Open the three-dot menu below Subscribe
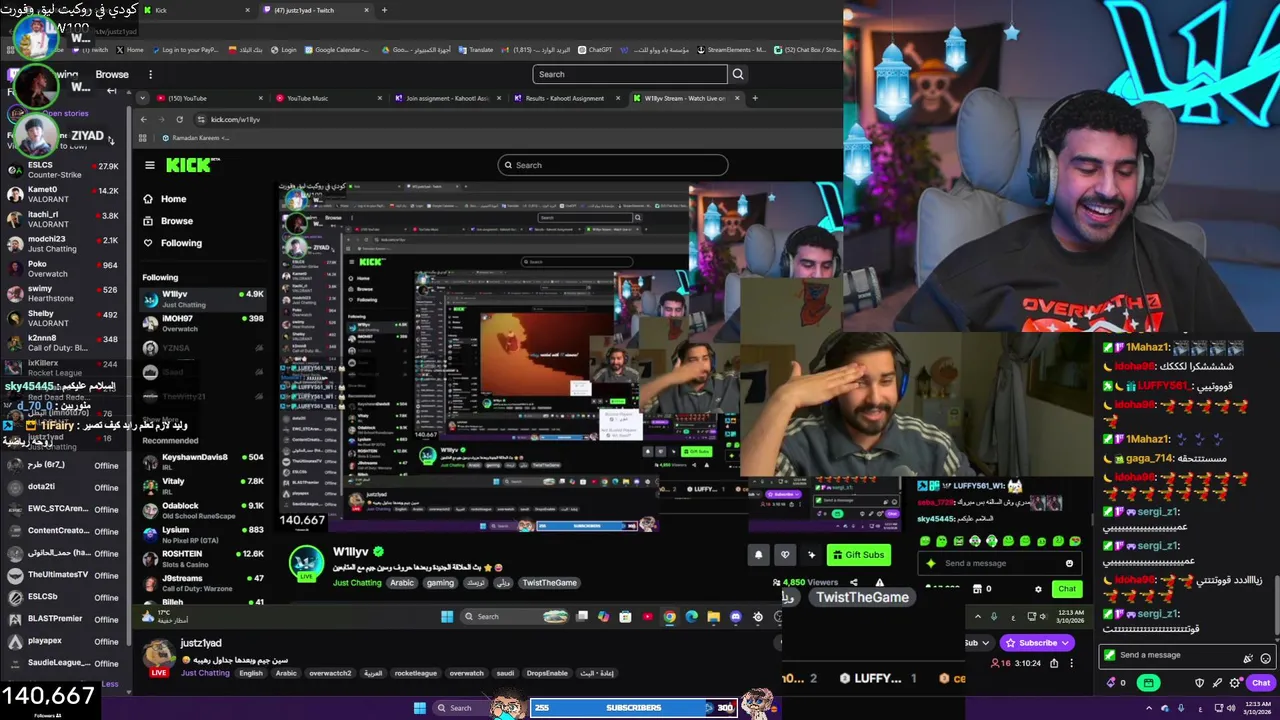 [x=1071, y=663]
